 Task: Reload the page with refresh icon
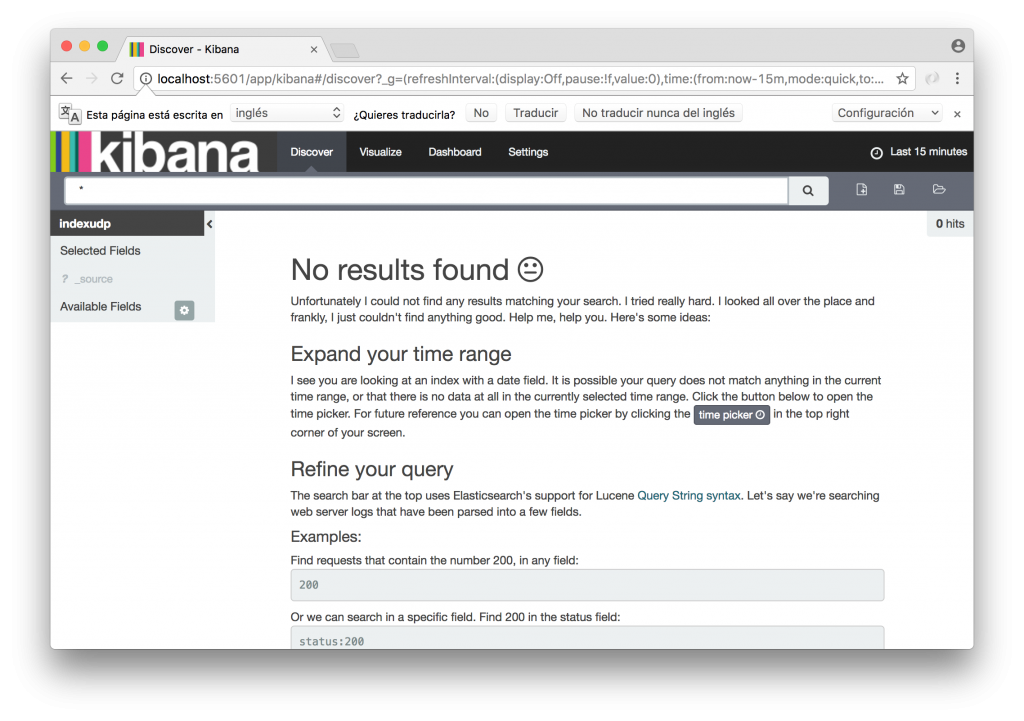117,78
